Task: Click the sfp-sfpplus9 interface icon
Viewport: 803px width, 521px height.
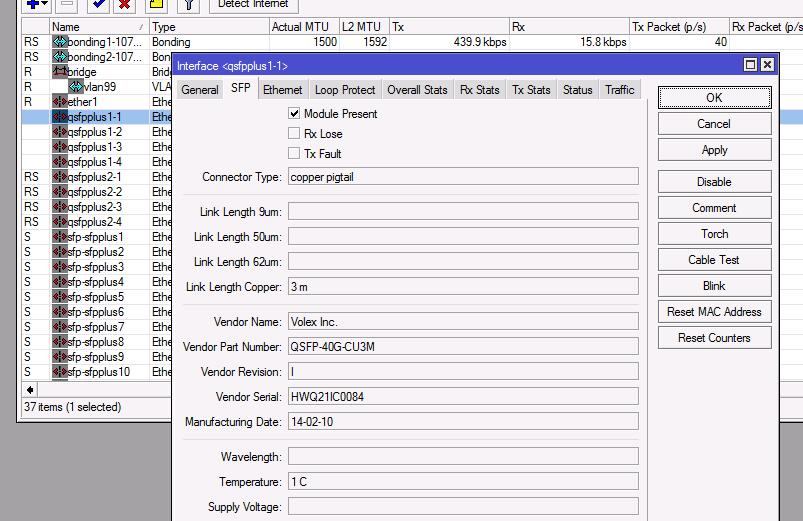Action: coord(59,357)
